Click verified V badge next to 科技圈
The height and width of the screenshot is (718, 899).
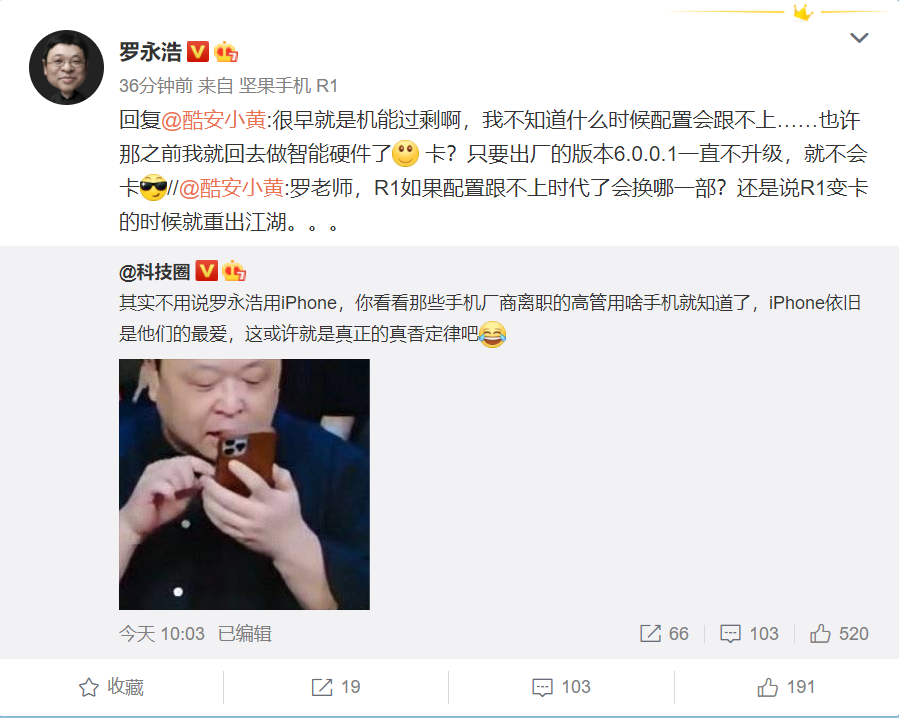(206, 271)
